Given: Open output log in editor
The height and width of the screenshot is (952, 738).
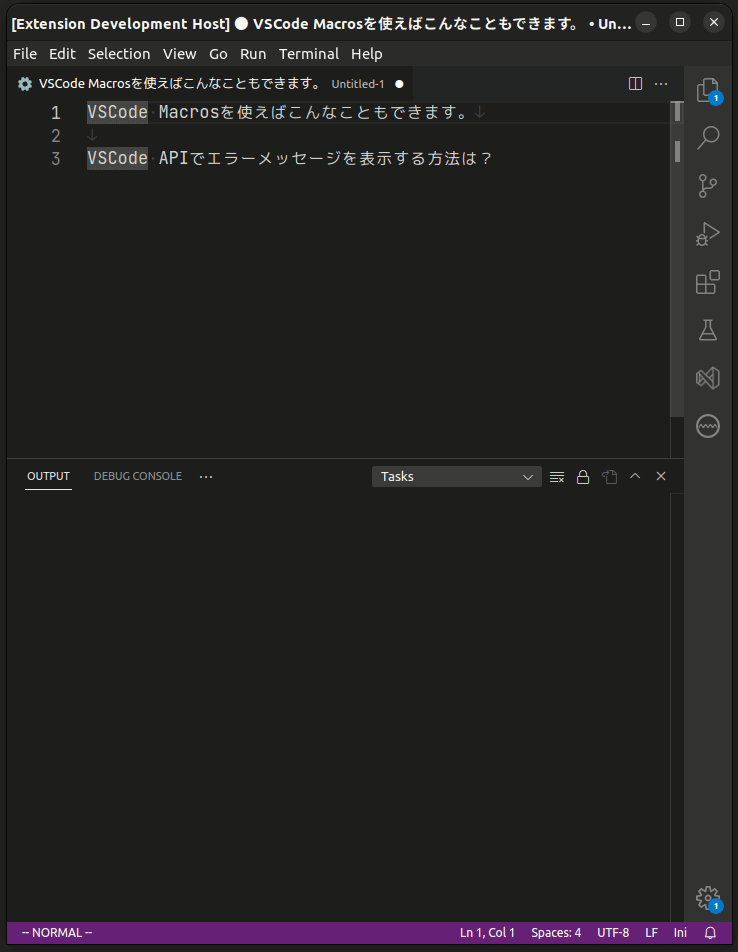Looking at the screenshot, I should coord(609,477).
